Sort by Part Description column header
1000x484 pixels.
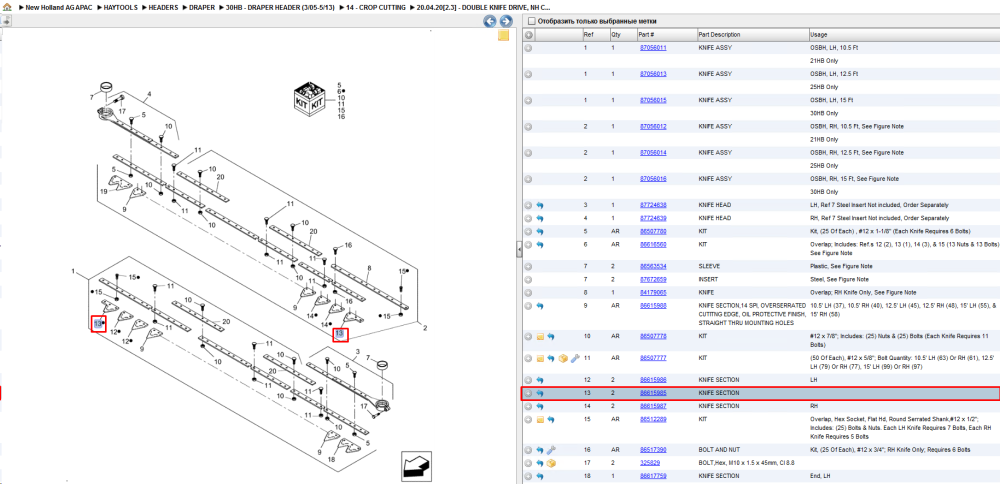(751, 34)
